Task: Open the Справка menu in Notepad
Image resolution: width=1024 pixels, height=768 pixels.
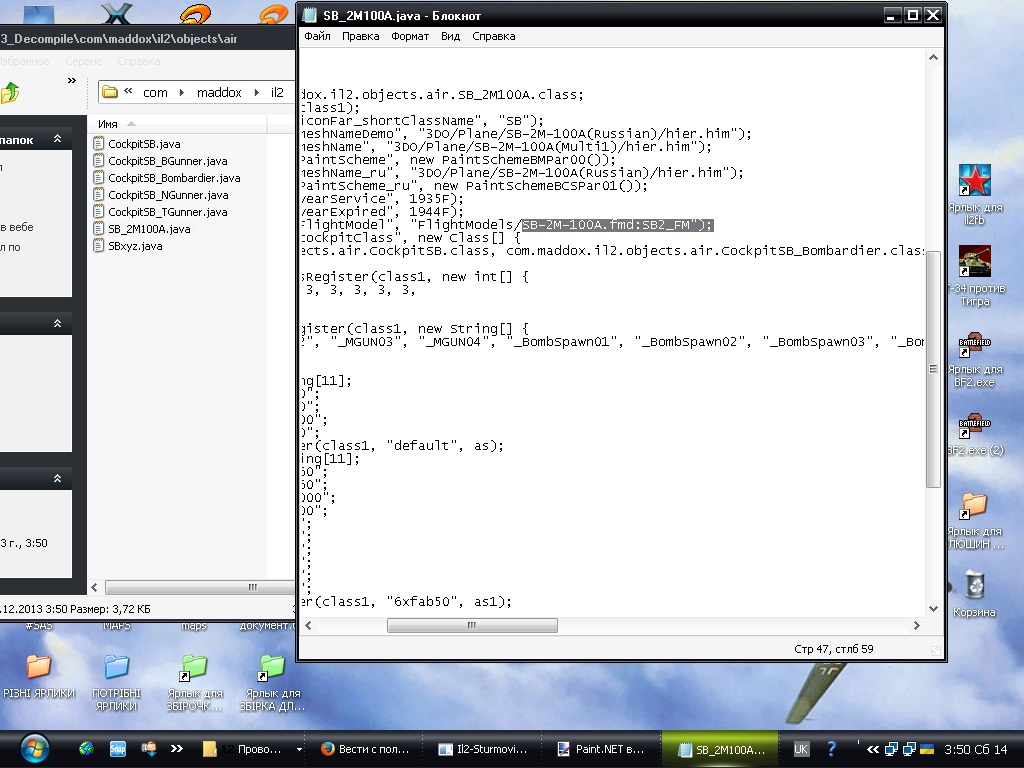Action: tap(494, 37)
